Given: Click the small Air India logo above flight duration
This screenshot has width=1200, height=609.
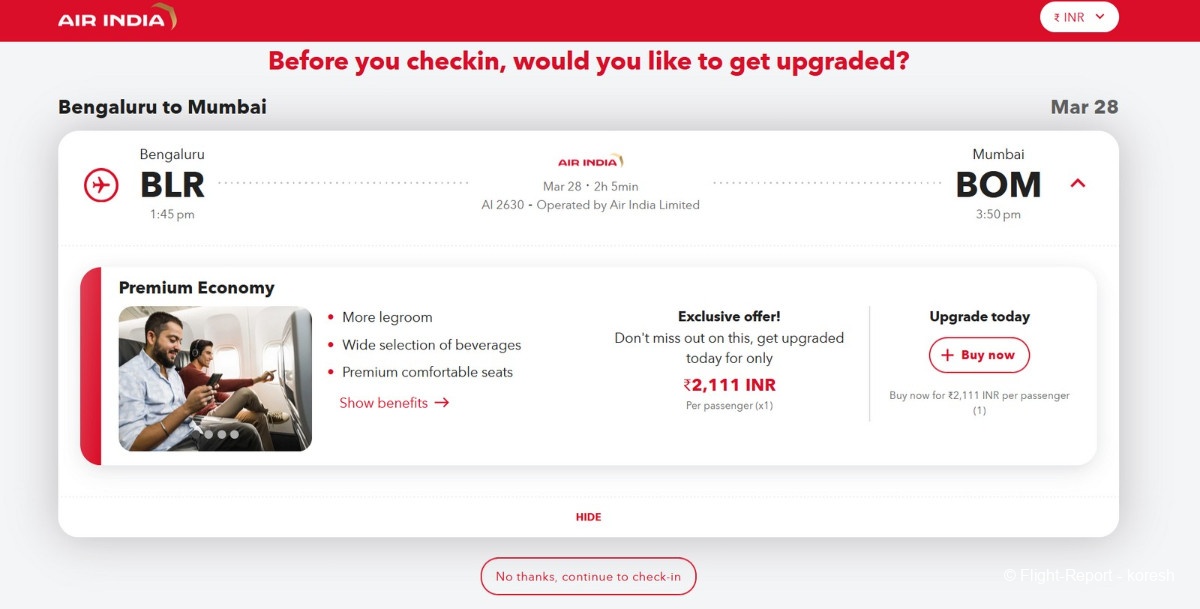Looking at the screenshot, I should point(590,161).
